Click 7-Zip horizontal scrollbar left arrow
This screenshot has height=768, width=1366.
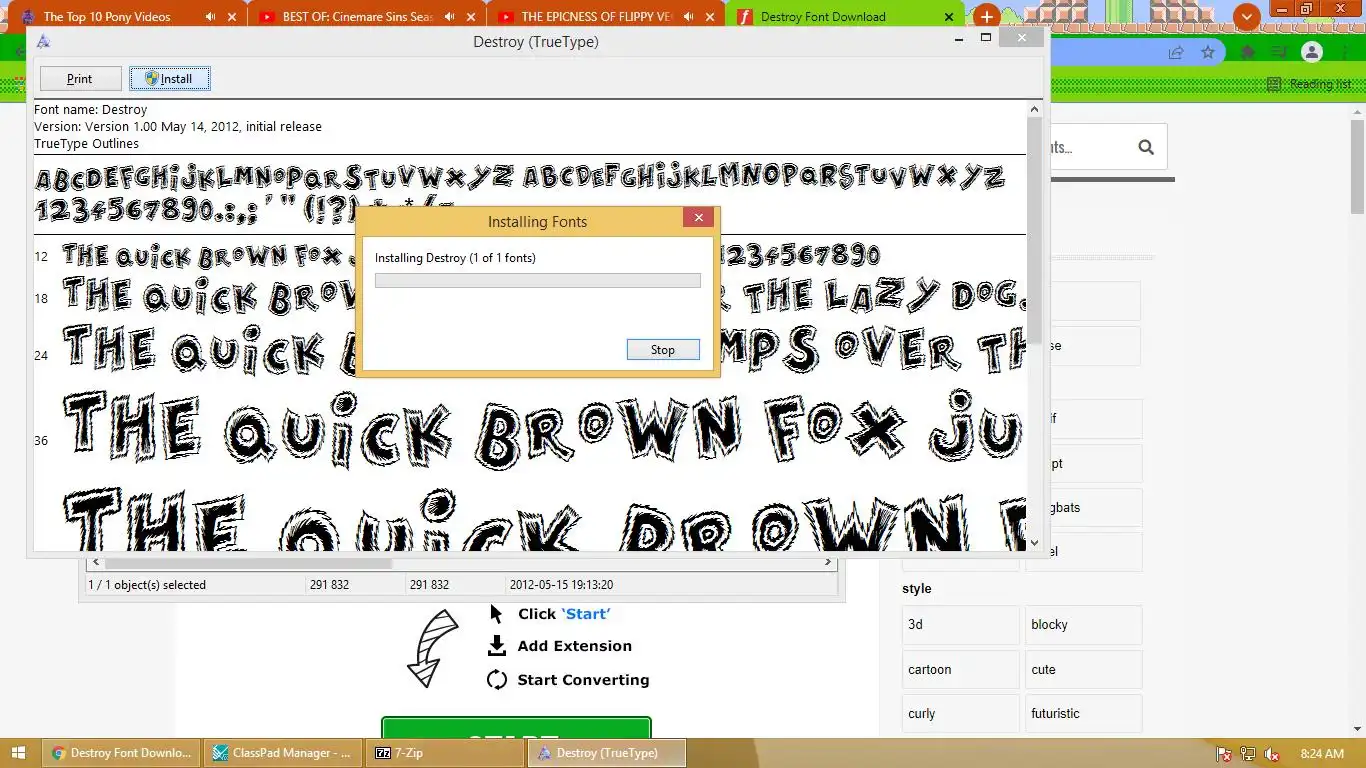[x=97, y=563]
